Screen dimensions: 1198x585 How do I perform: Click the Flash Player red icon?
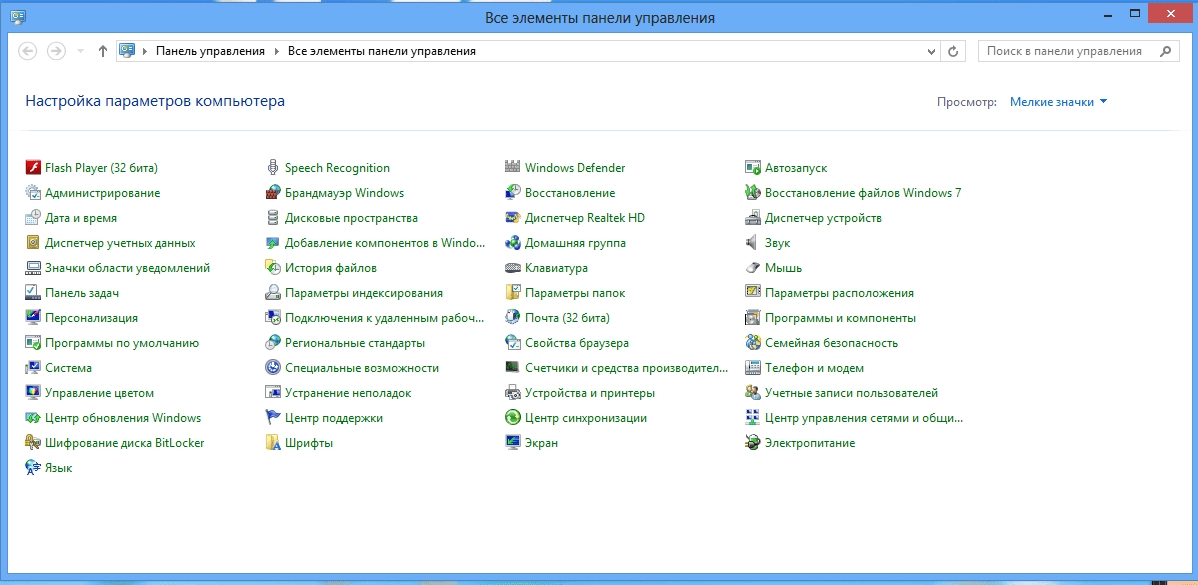click(x=33, y=168)
